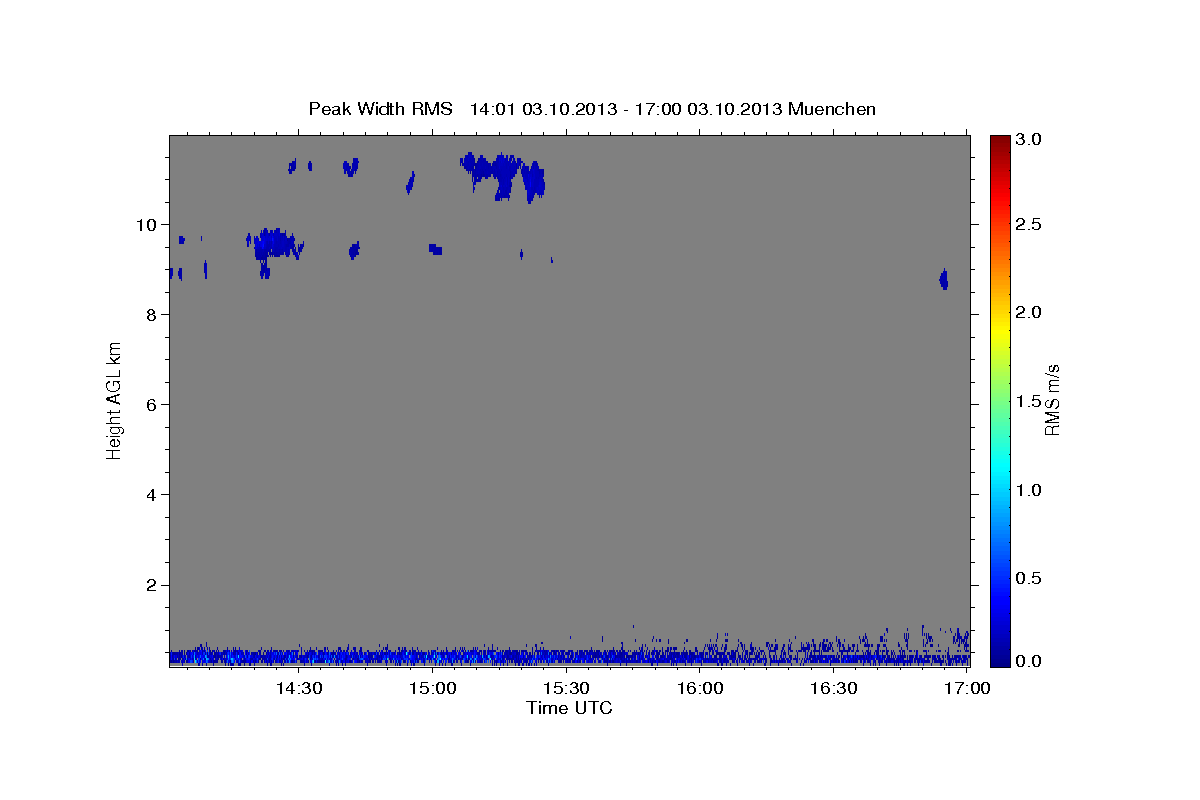Click the 16:00 time tick label
1200x800 pixels.
(x=700, y=689)
